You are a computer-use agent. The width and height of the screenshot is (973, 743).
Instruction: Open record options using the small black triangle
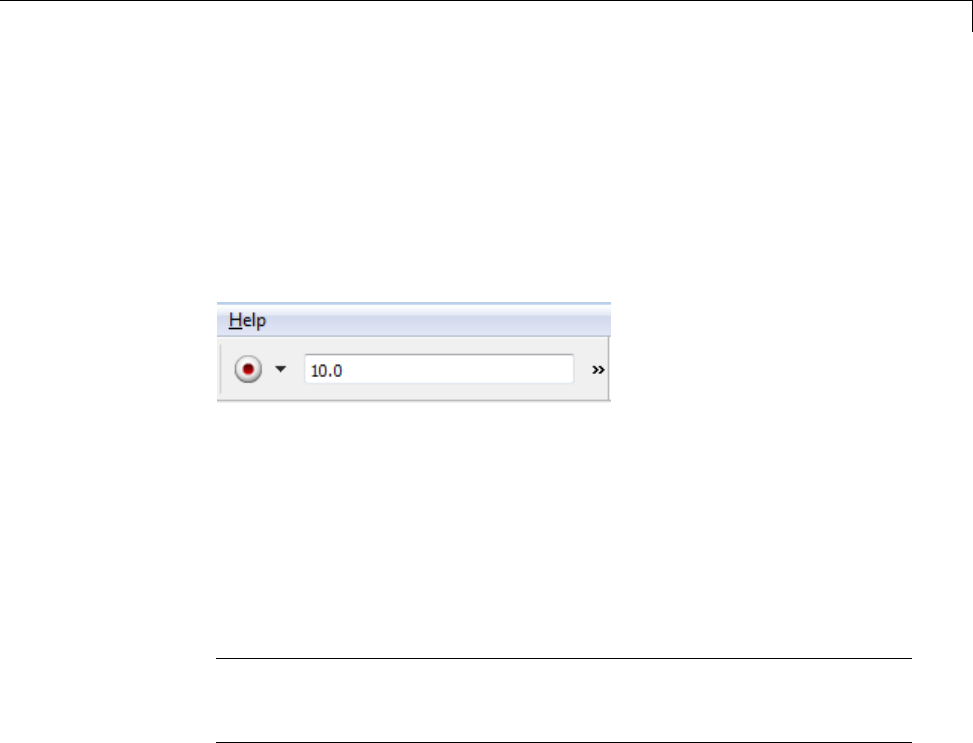click(280, 369)
